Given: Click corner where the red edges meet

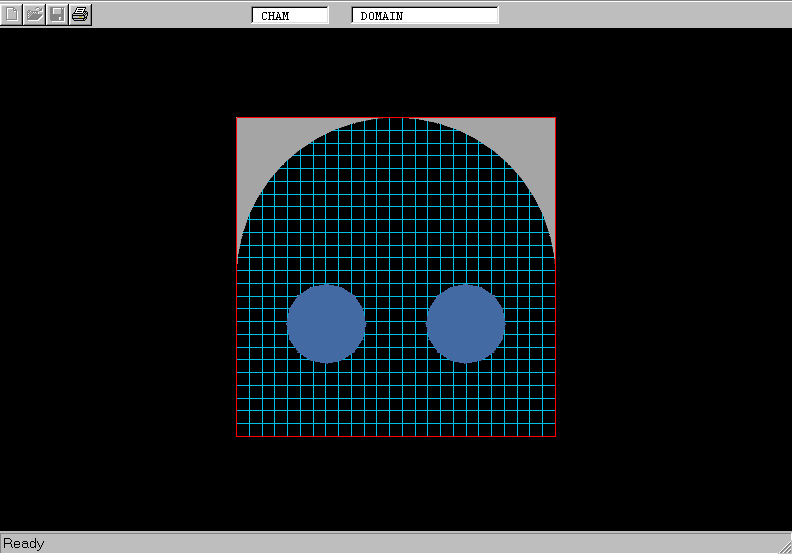Looking at the screenshot, I should click(x=237, y=437).
